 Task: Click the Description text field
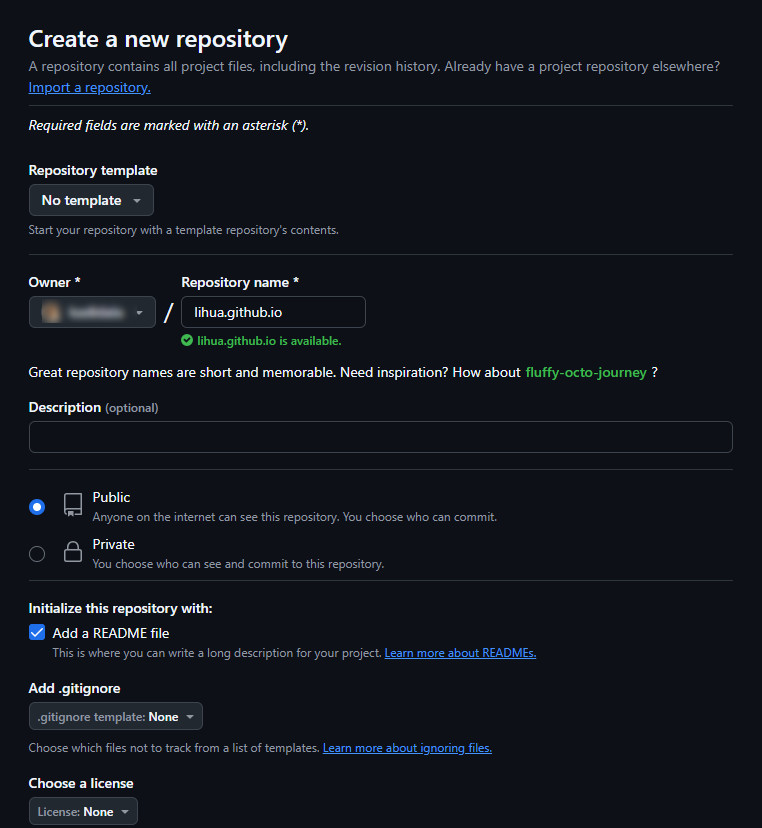(x=380, y=437)
